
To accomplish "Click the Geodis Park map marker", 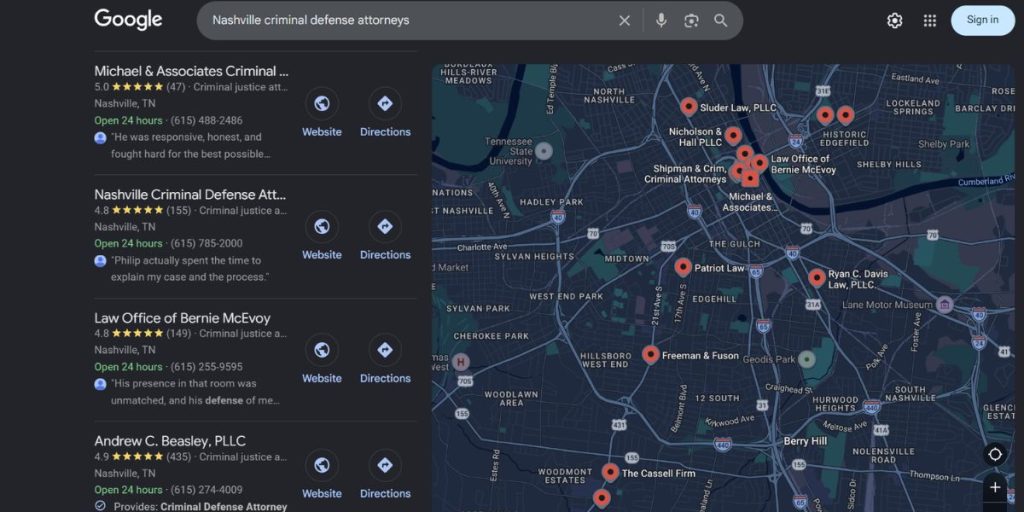I will pos(808,359).
